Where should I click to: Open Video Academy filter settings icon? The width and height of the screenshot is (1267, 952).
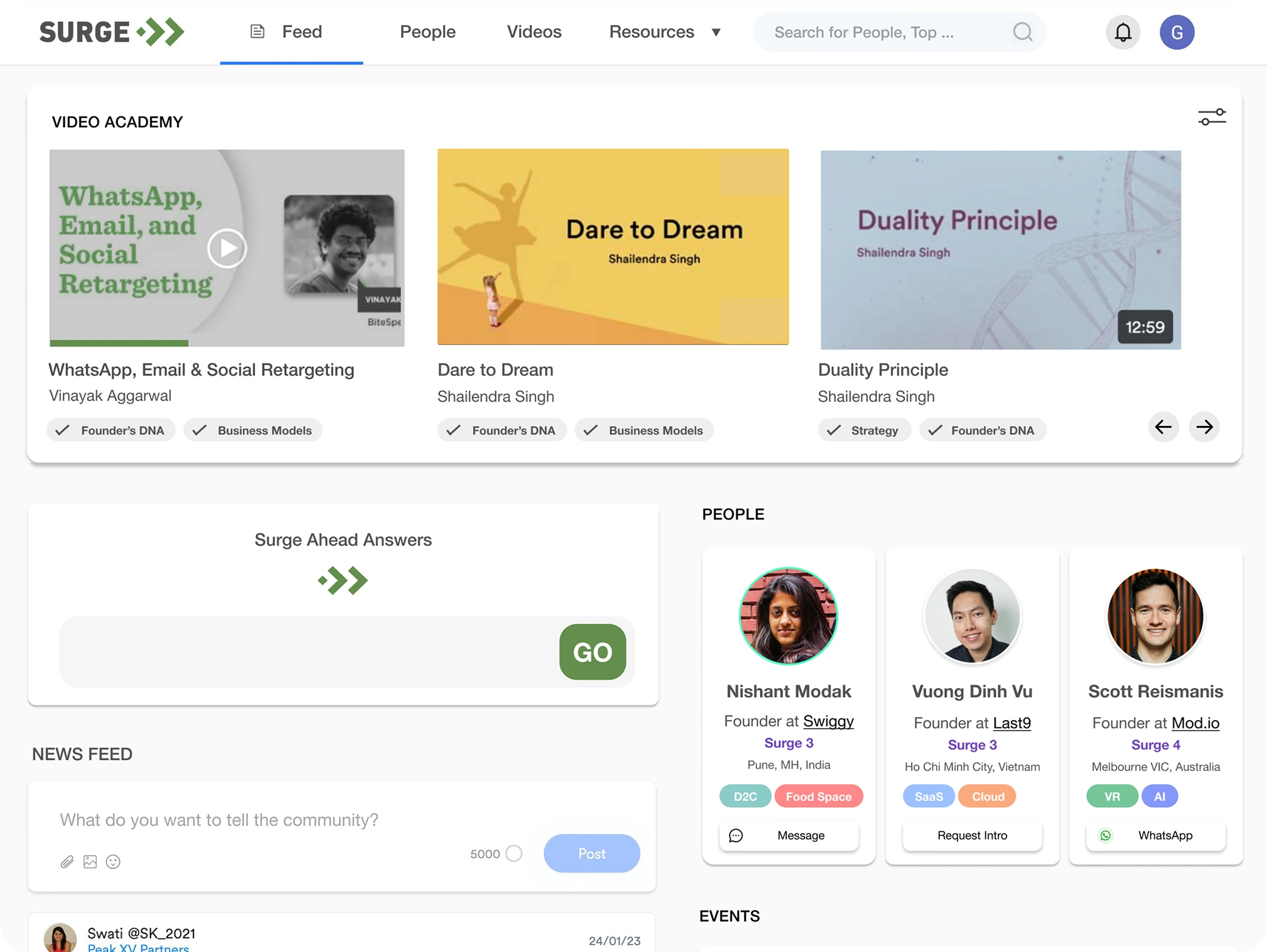pos(1212,117)
